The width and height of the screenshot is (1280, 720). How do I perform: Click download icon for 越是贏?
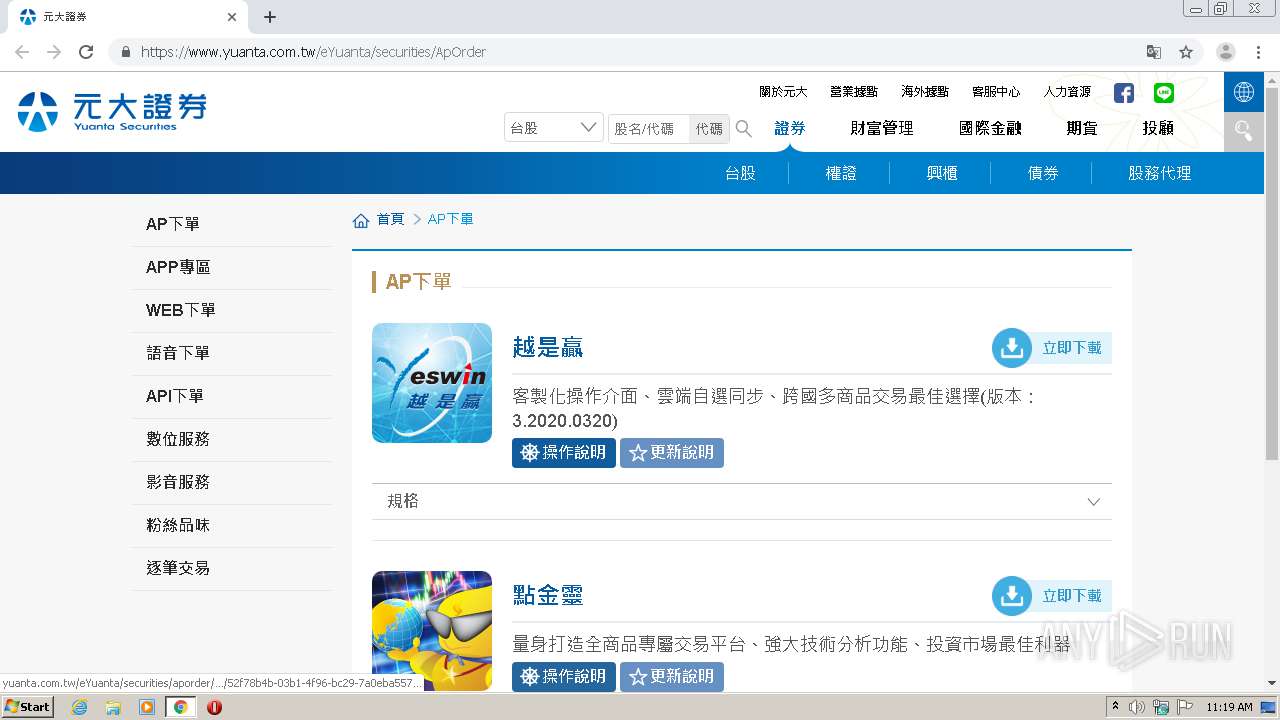[1012, 348]
